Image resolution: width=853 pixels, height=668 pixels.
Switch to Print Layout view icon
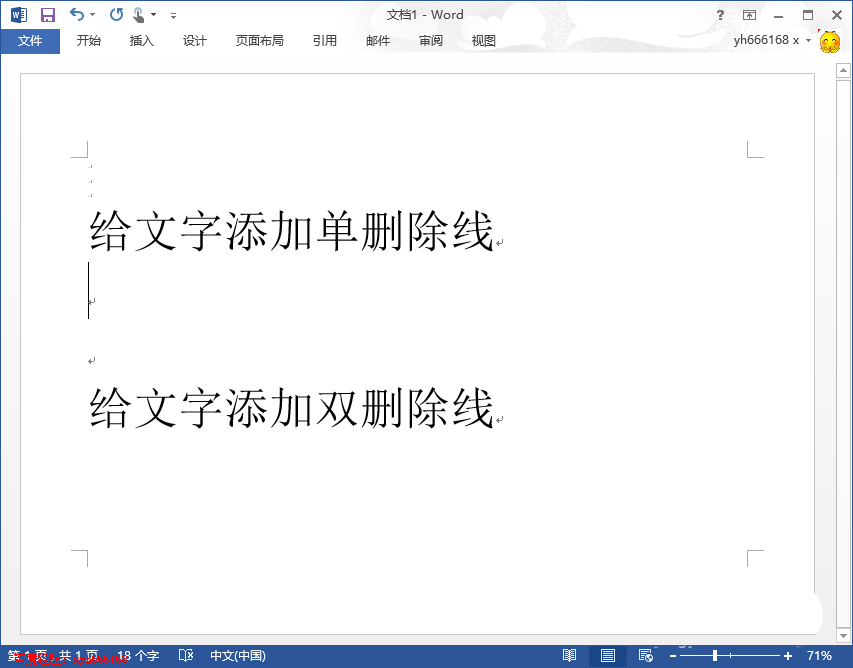608,656
